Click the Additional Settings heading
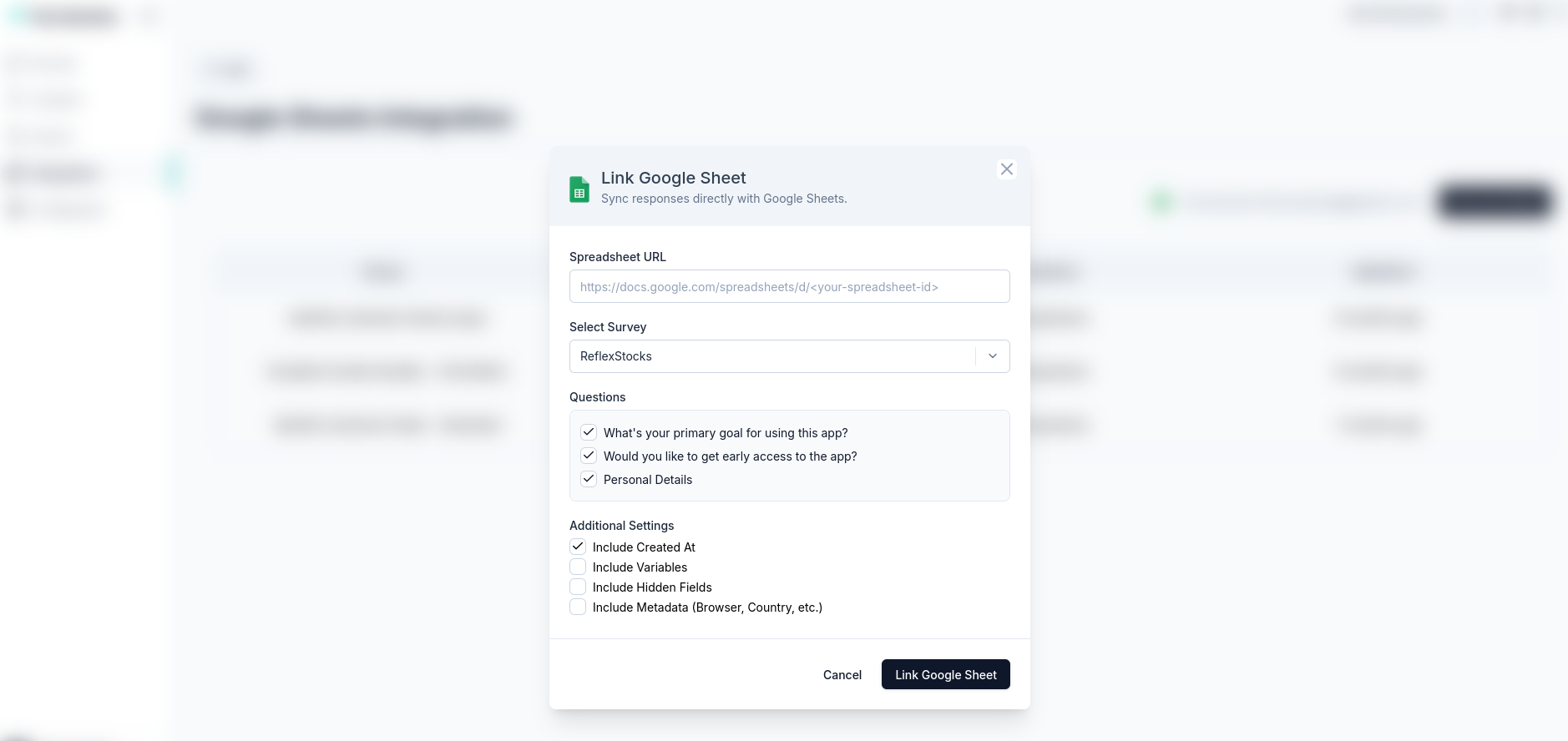The image size is (1568, 741). point(622,526)
